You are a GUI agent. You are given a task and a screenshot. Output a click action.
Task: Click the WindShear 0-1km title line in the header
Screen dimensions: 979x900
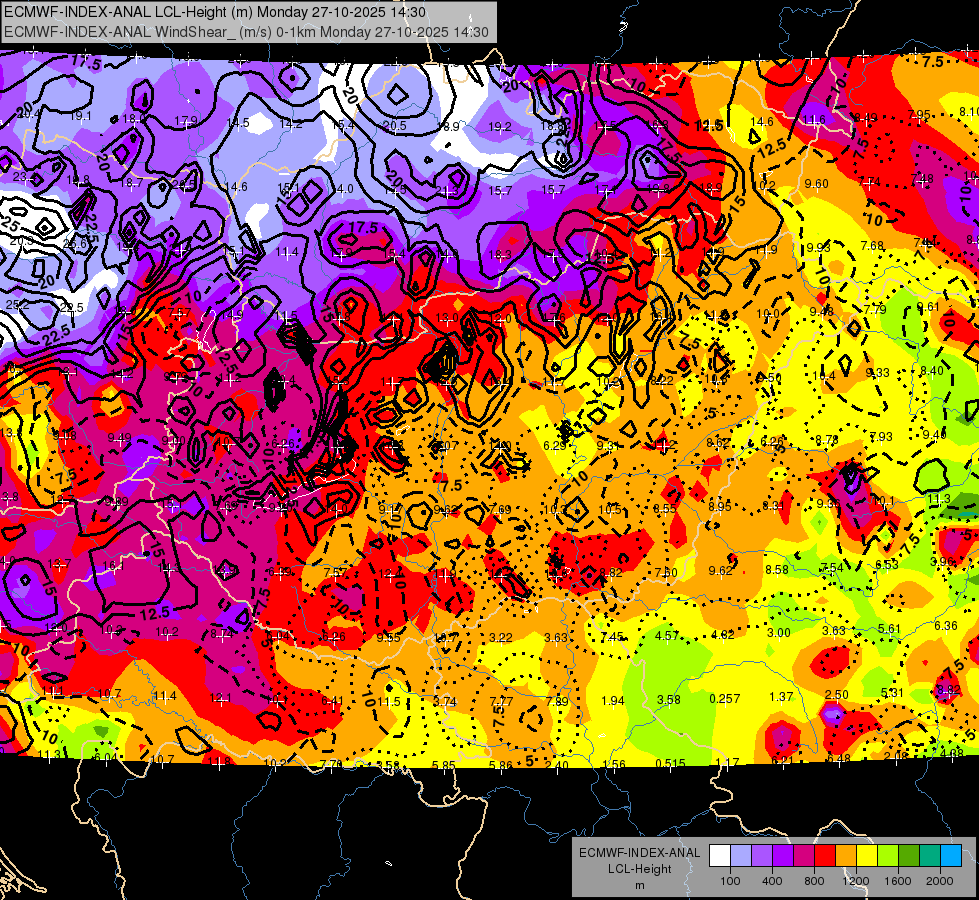click(x=246, y=32)
